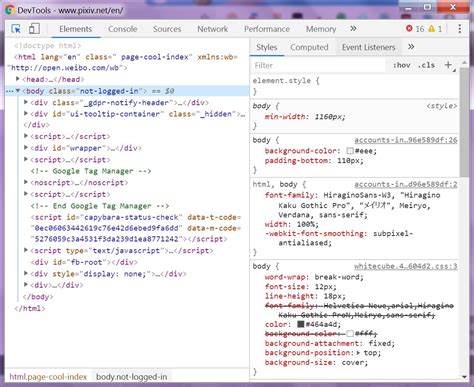Screen dimensions: 474x387
Task: Click the red error count icon
Action: (x=409, y=29)
